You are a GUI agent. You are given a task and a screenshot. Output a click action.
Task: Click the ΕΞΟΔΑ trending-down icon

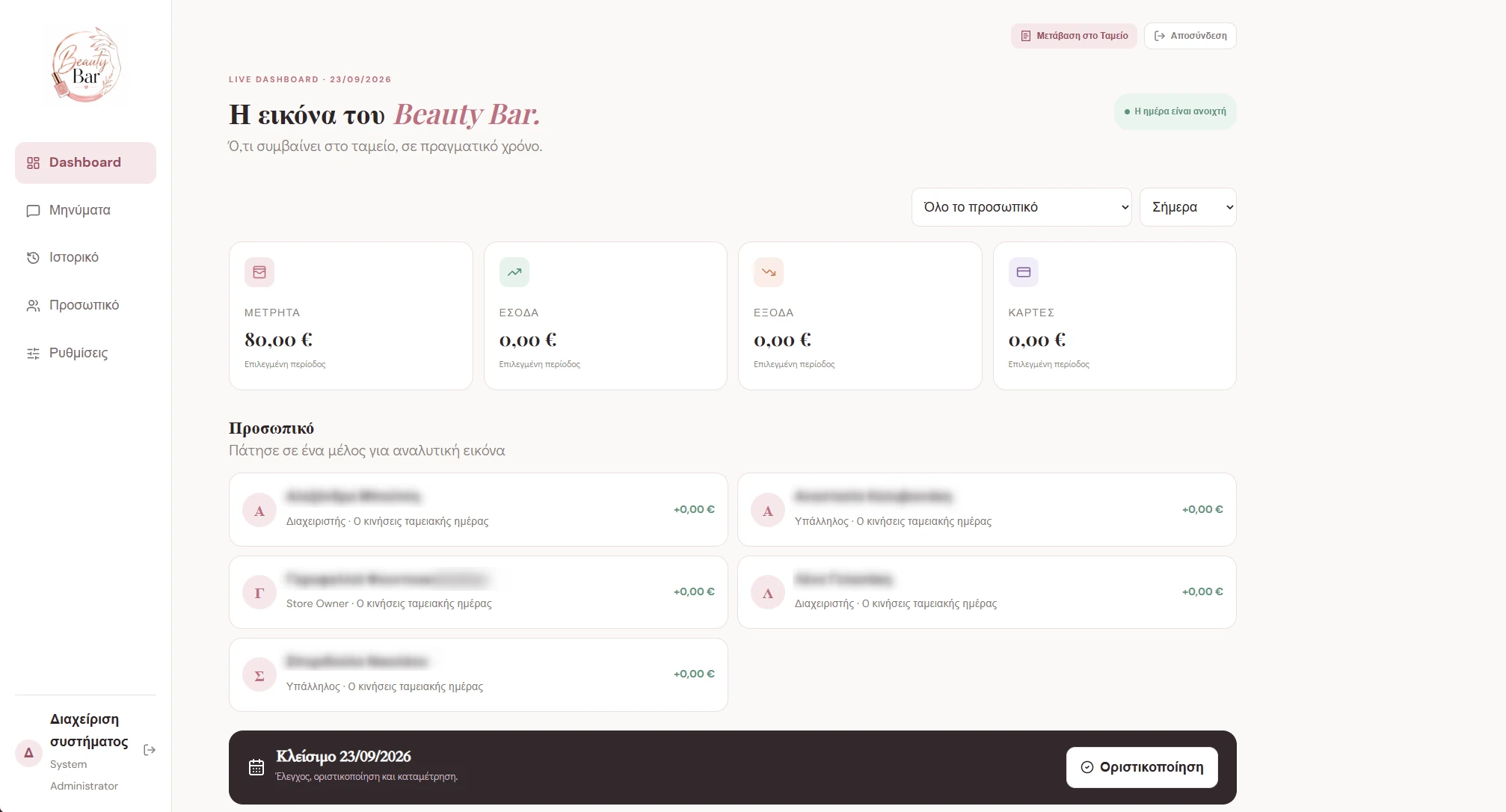click(x=769, y=272)
